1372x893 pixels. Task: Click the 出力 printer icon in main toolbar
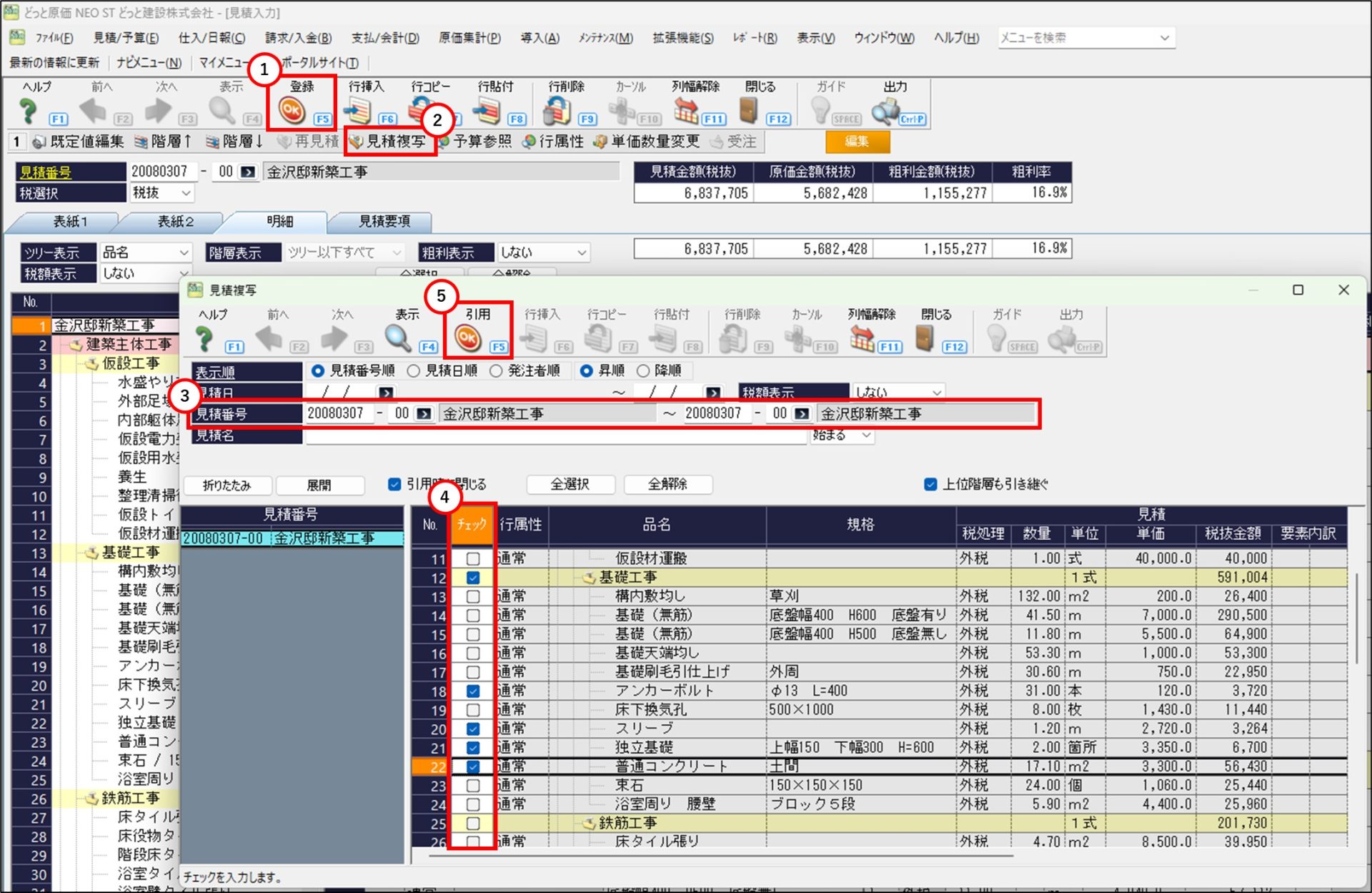coord(886,111)
